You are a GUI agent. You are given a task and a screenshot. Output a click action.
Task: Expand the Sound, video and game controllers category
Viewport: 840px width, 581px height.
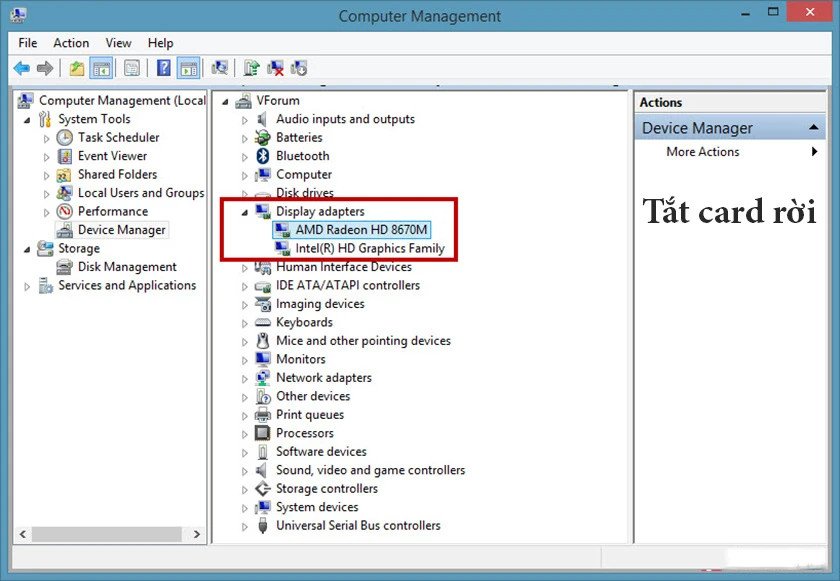244,470
